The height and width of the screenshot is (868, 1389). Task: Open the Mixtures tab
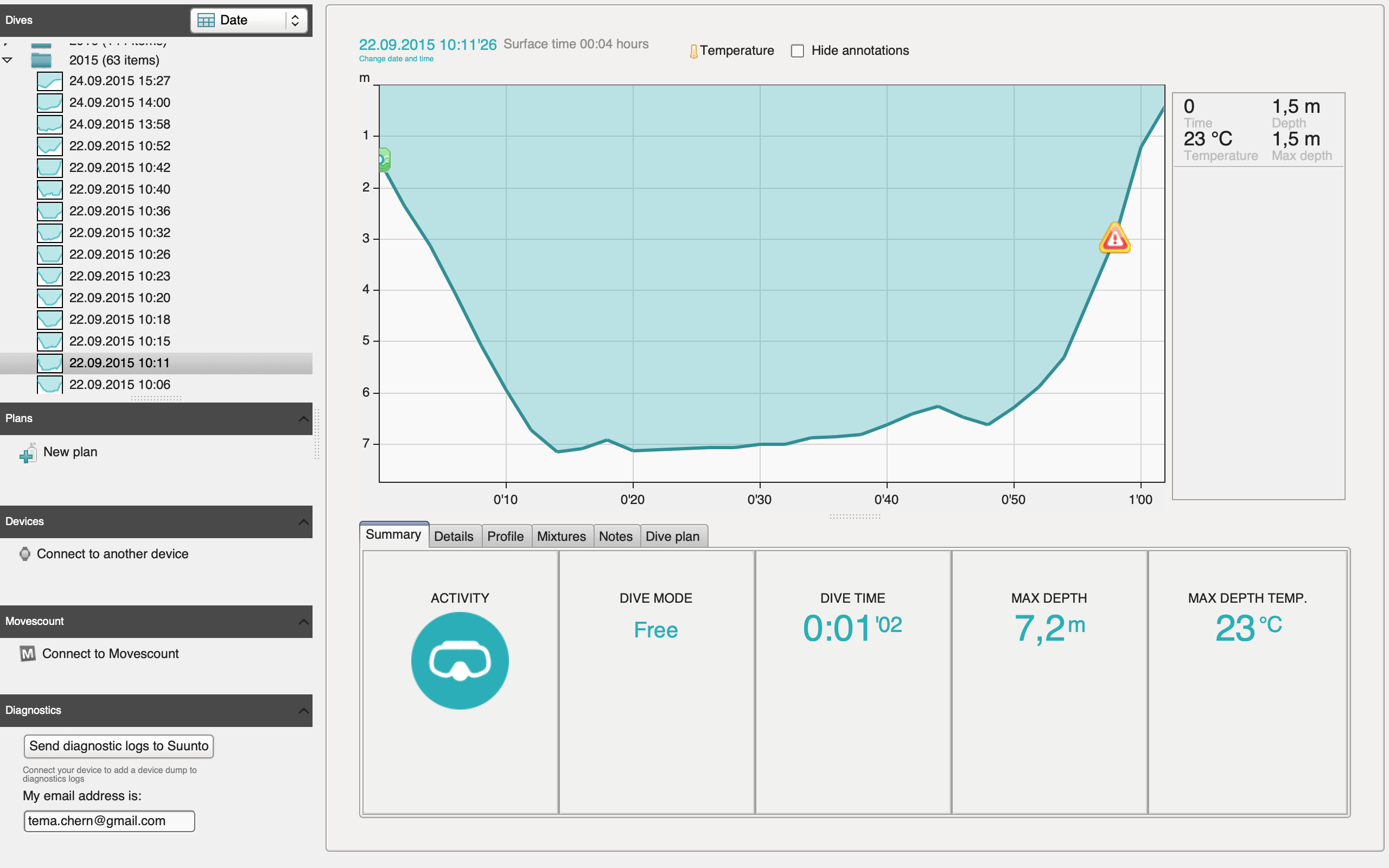click(561, 536)
